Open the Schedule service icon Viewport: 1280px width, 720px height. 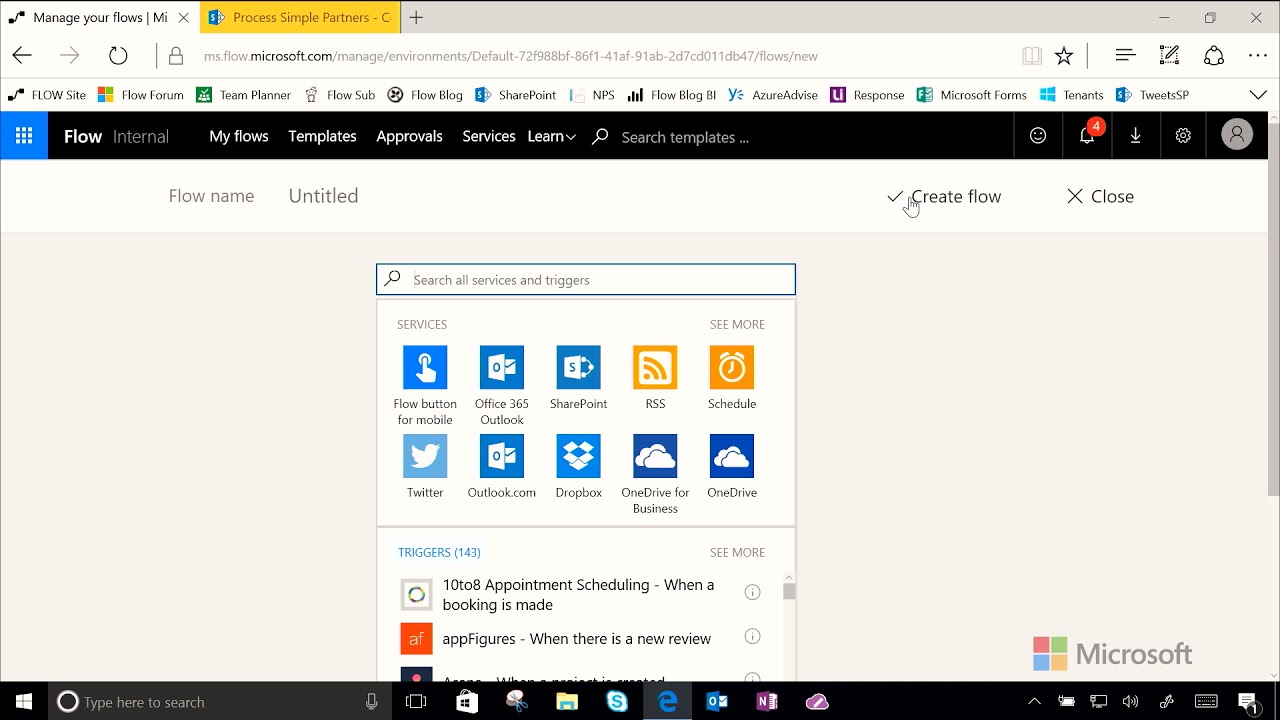[732, 367]
